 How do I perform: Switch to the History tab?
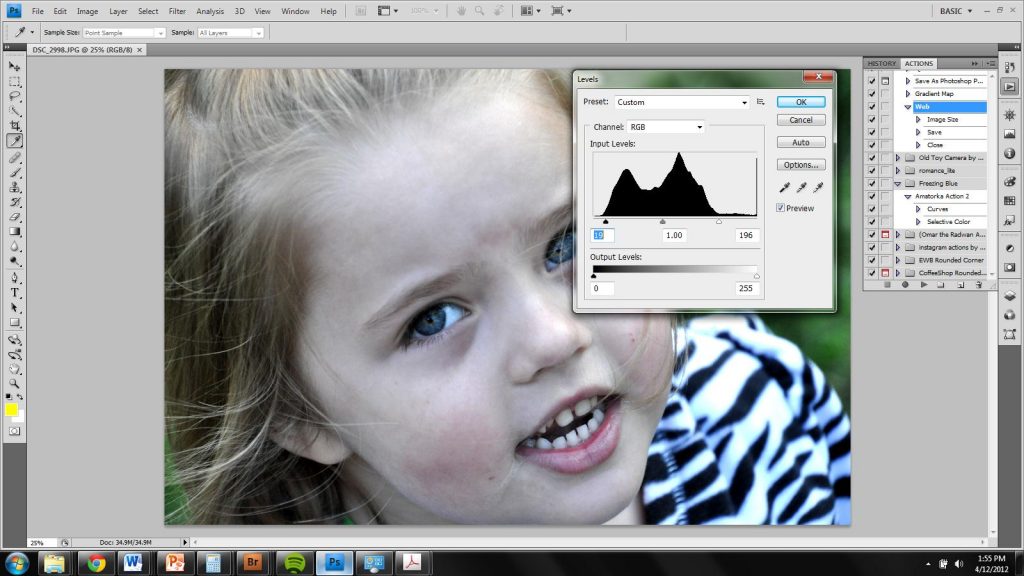point(881,64)
